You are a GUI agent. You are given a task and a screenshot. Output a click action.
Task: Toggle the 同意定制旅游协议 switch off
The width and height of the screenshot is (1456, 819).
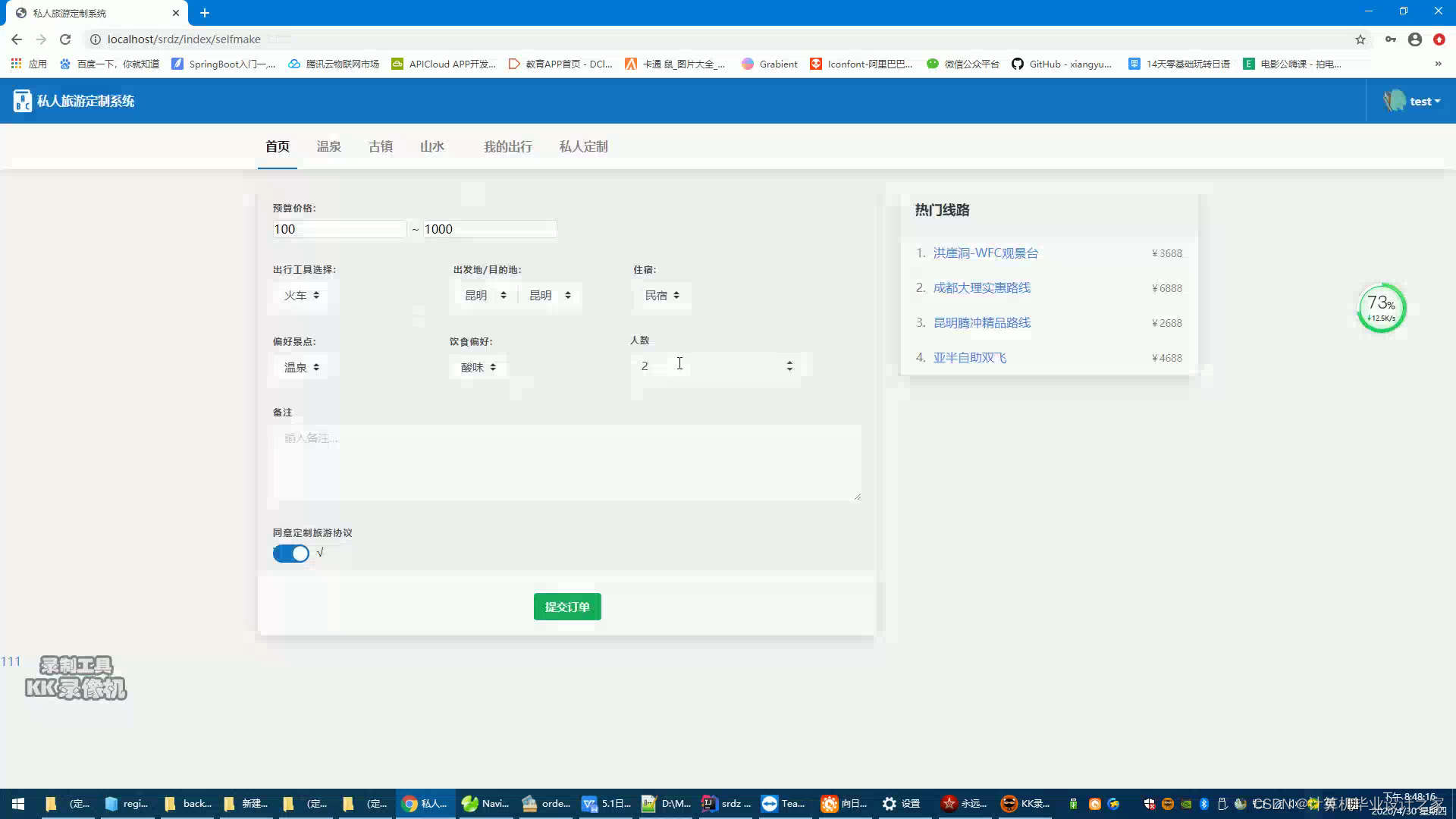[x=290, y=554]
